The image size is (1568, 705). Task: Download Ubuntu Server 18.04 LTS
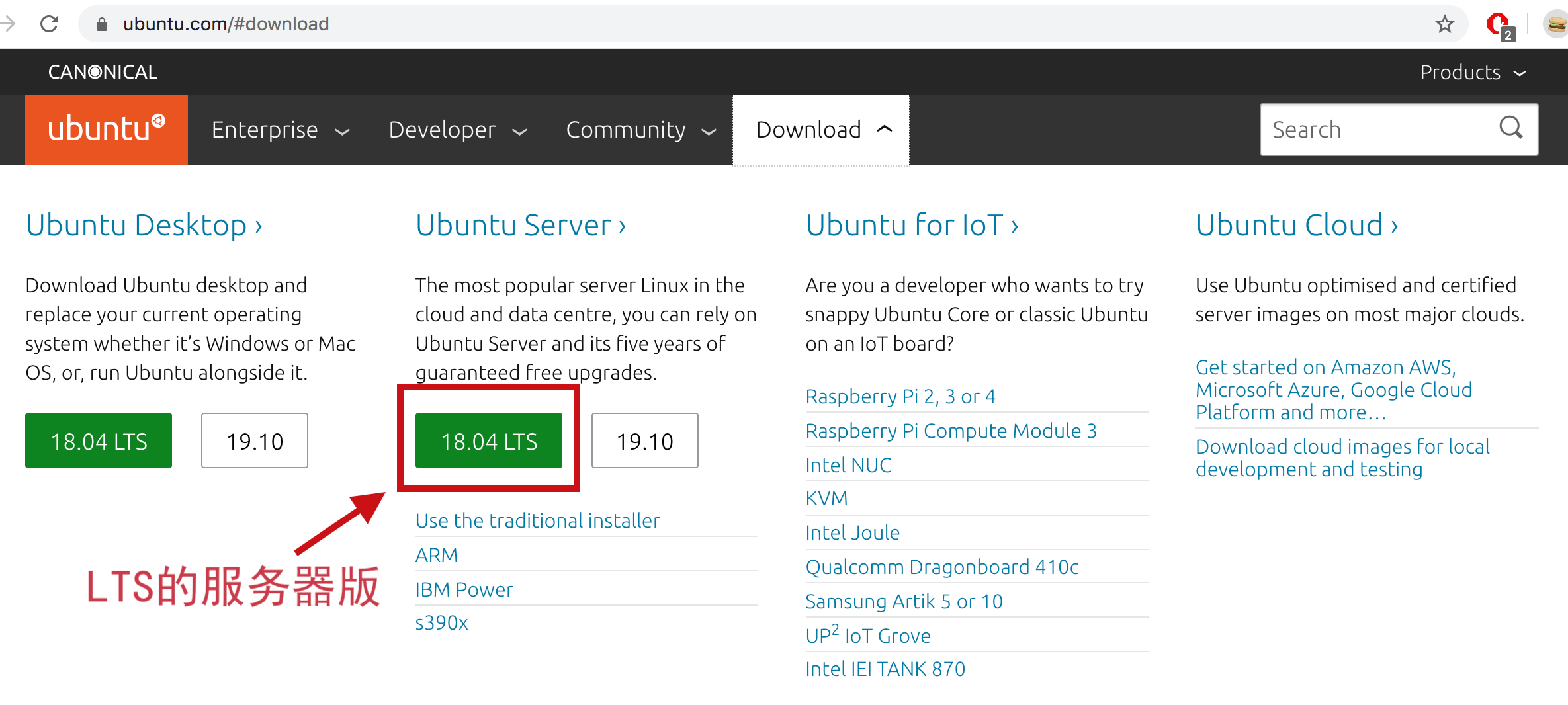(x=489, y=441)
